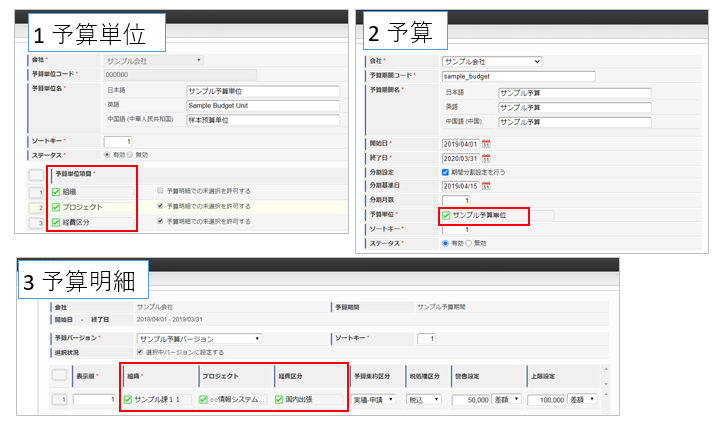This screenshot has width=718, height=427.
Task: Edit 警告設定 amount 50,000
Action: [x=471, y=400]
